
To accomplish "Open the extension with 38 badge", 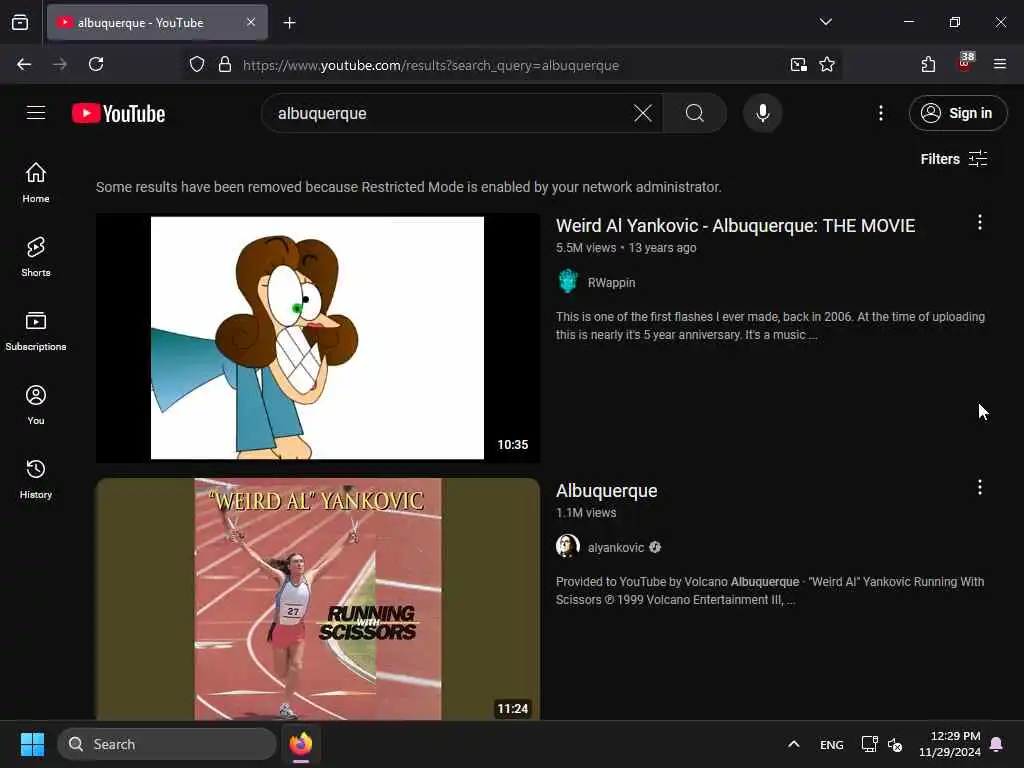I will pos(965,63).
